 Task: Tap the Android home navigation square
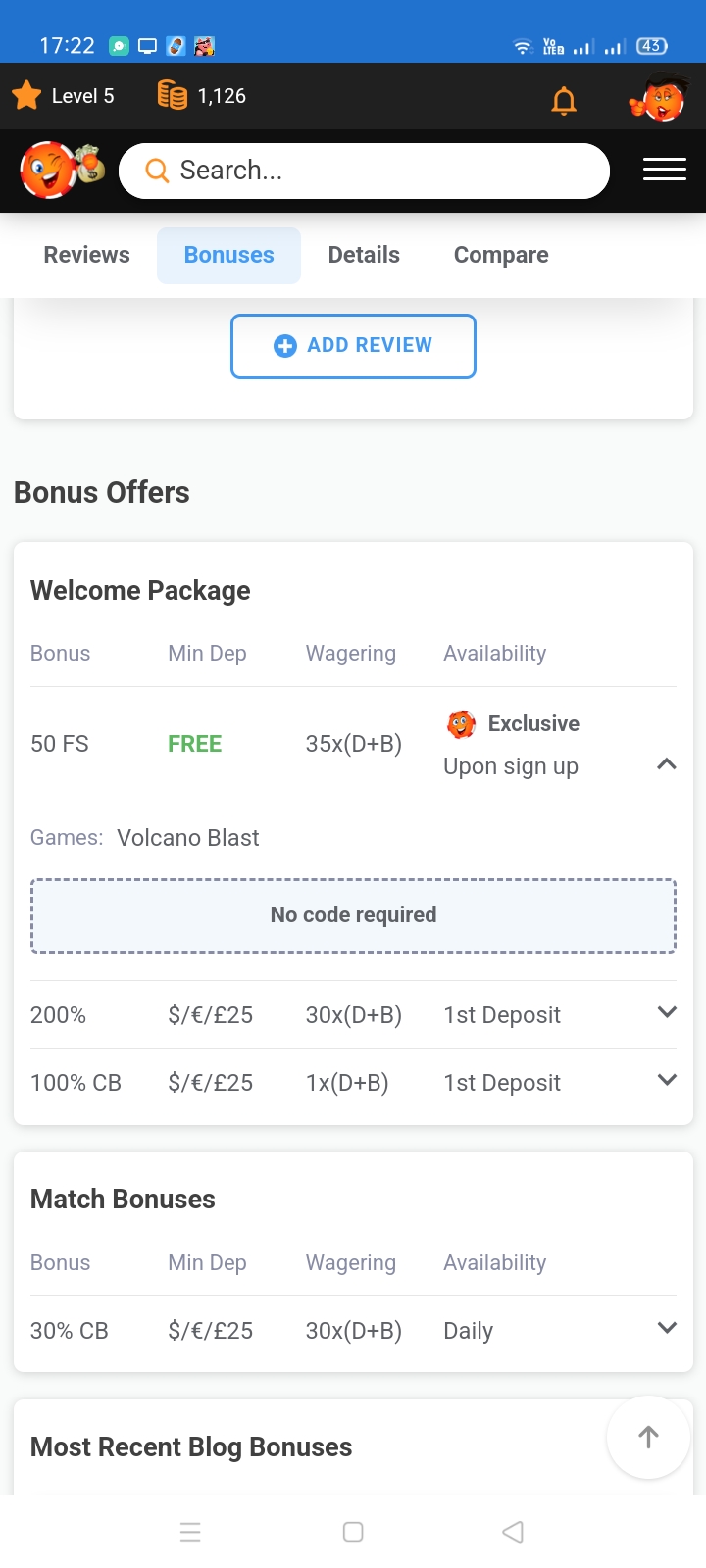(x=353, y=1532)
